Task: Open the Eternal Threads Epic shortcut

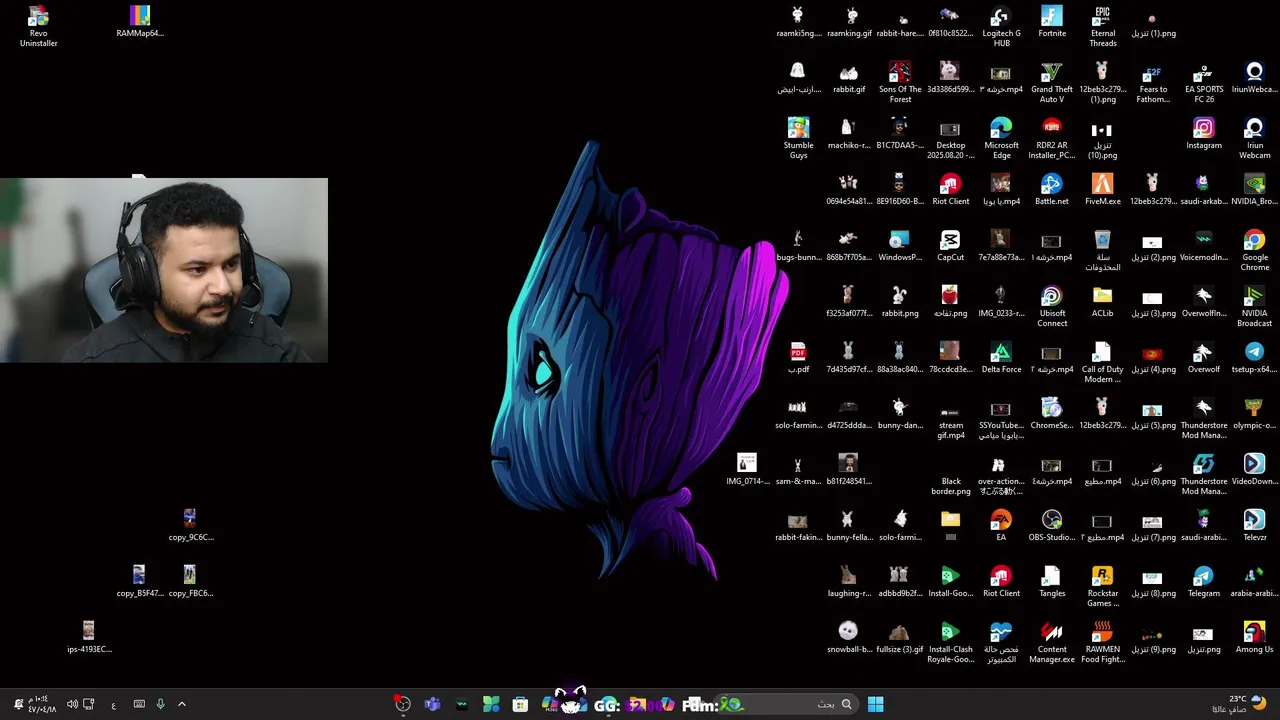Action: pyautogui.click(x=1102, y=26)
